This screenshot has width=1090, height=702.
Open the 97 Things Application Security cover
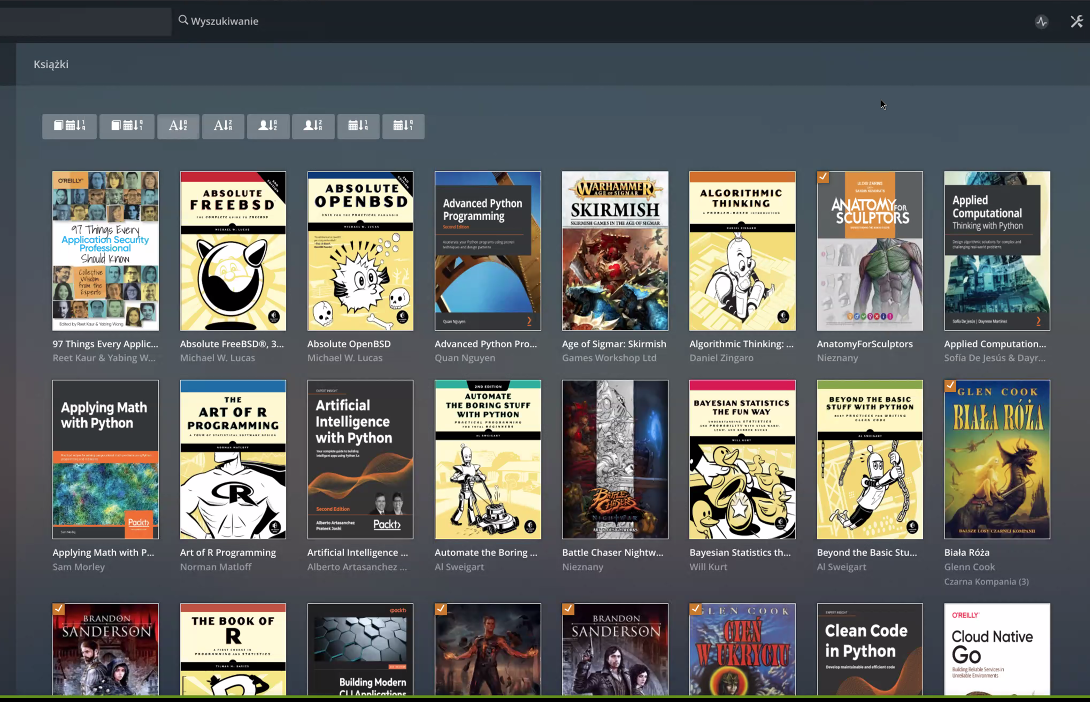(106, 251)
